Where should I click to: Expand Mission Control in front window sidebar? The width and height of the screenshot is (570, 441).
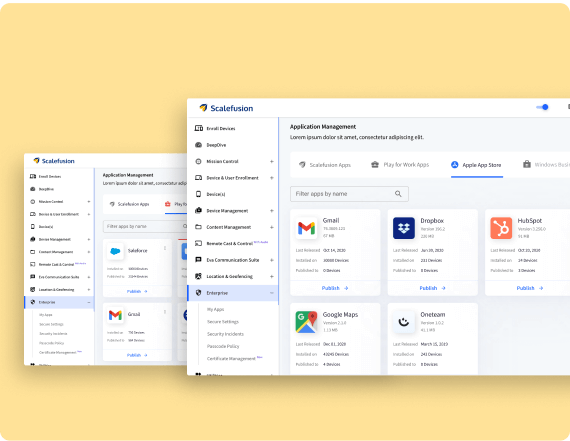click(x=272, y=161)
